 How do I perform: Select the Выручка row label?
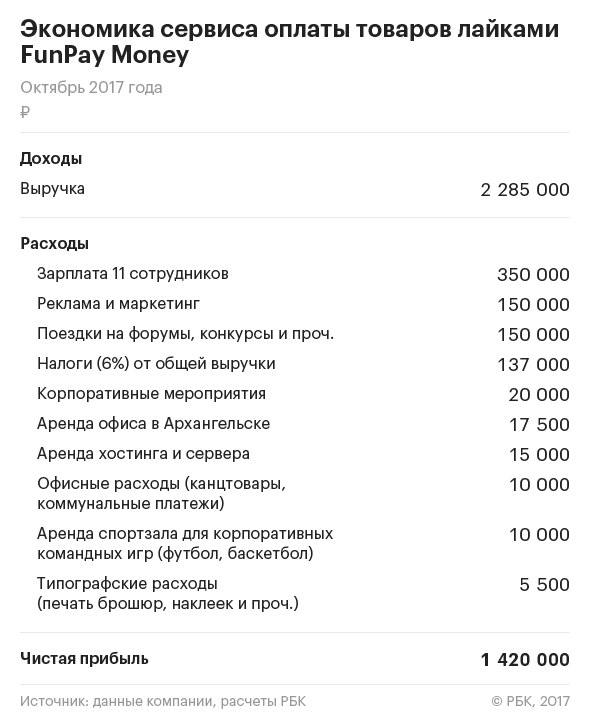(x=53, y=189)
